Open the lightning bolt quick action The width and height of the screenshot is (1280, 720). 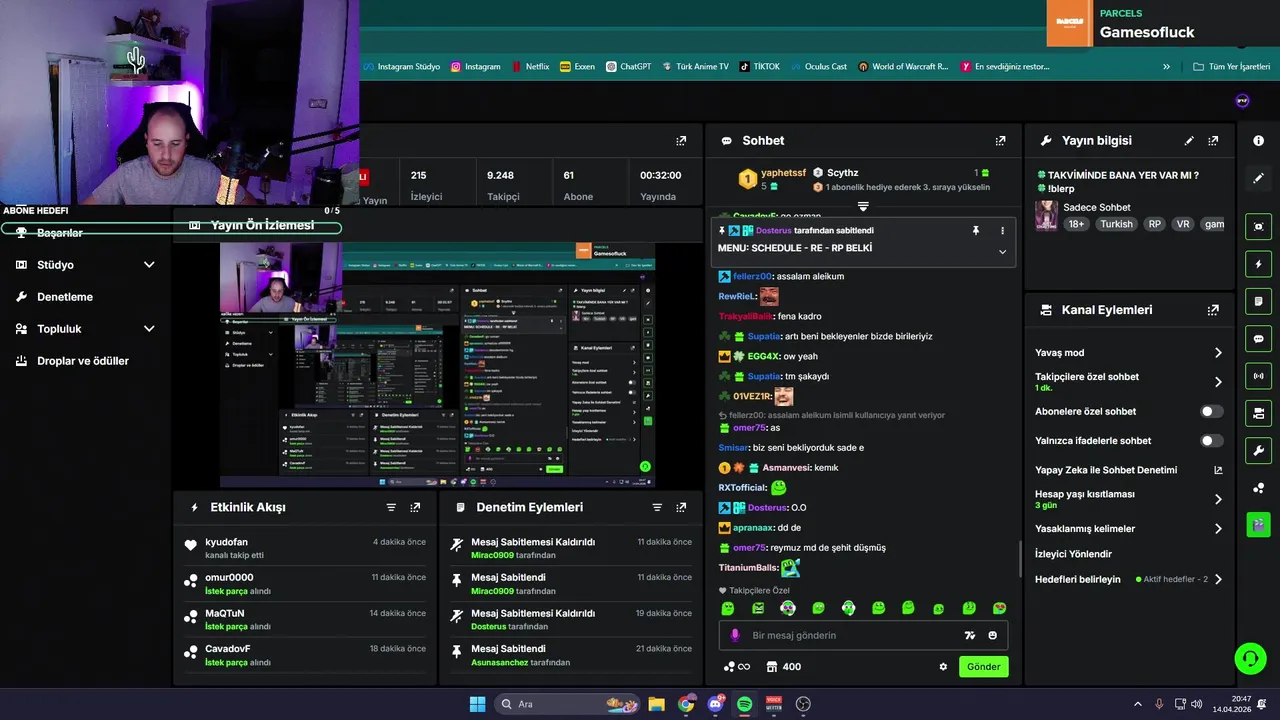pos(1258,264)
